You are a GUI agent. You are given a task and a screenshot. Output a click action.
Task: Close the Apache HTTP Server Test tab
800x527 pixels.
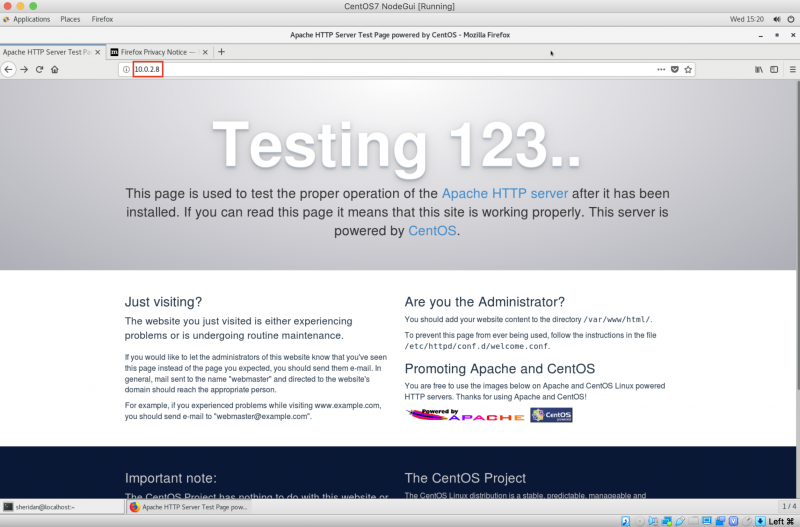97,52
